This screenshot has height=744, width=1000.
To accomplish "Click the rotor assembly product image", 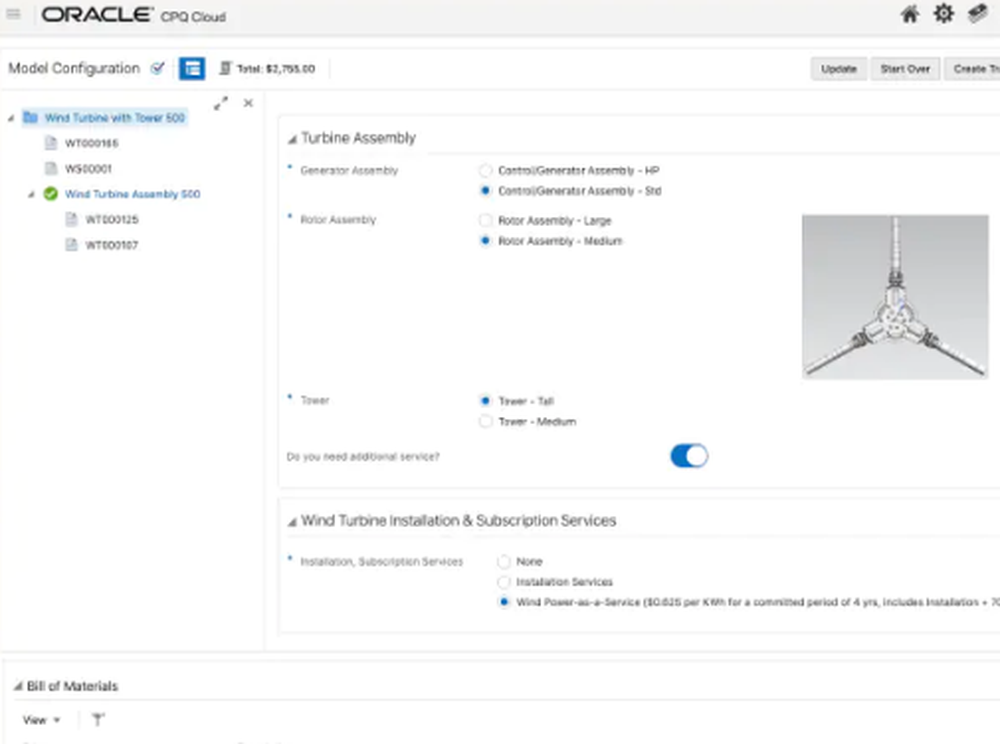I will (x=895, y=296).
